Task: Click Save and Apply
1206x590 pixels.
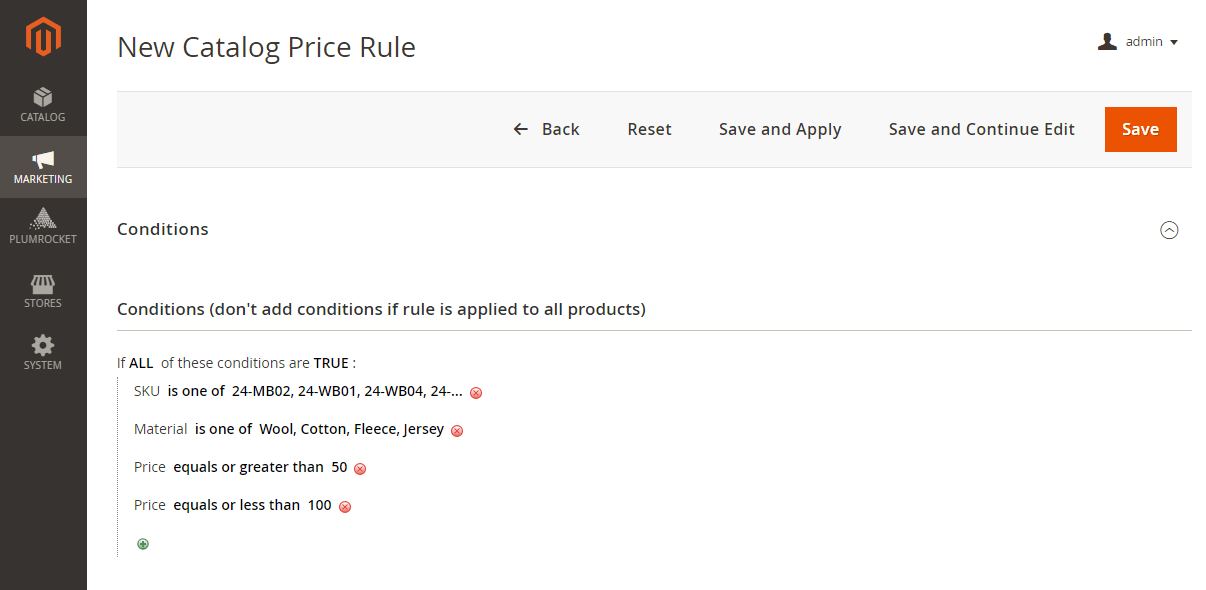Action: [x=780, y=129]
